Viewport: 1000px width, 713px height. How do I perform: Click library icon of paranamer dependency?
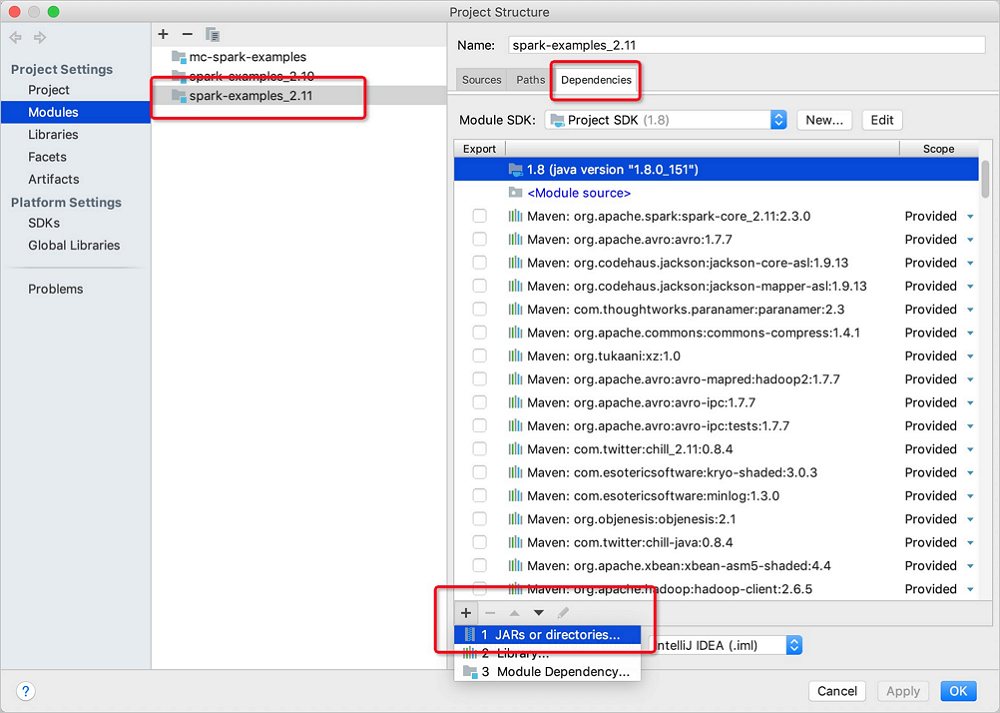pos(515,309)
